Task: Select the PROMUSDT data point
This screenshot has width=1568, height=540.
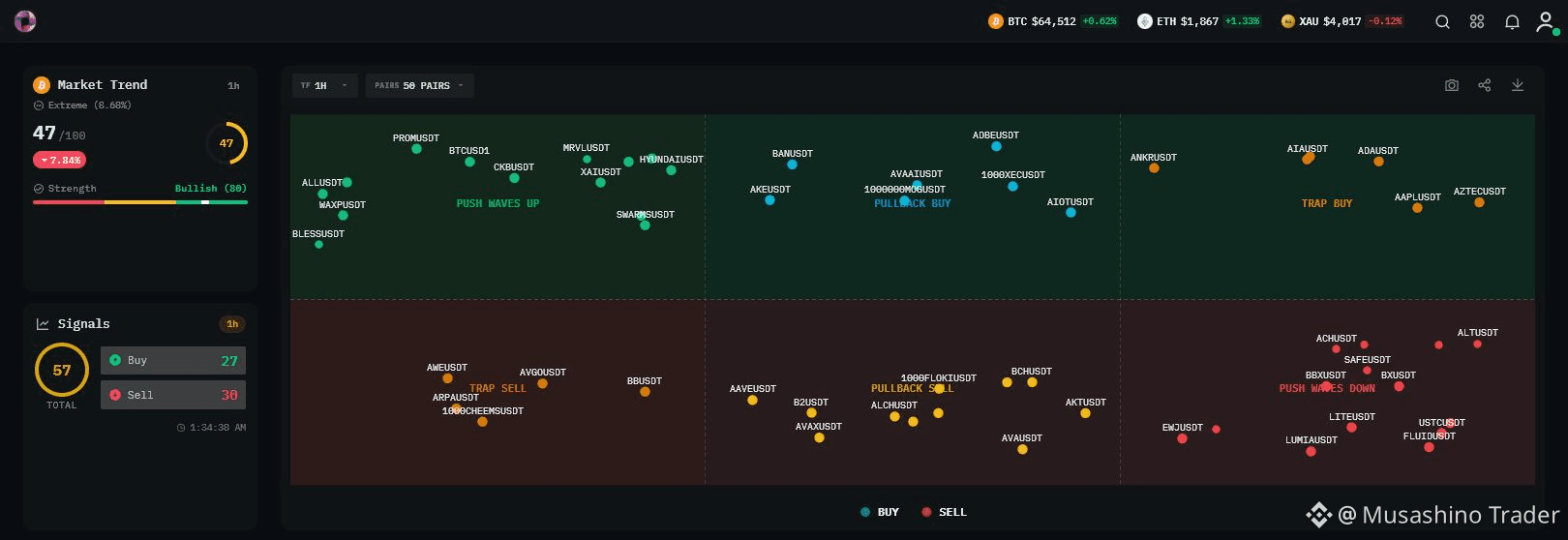Action: [416, 149]
